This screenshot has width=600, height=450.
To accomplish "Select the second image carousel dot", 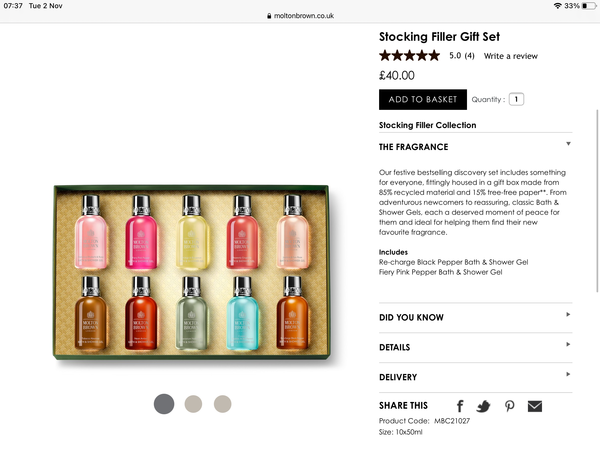I will 193,404.
